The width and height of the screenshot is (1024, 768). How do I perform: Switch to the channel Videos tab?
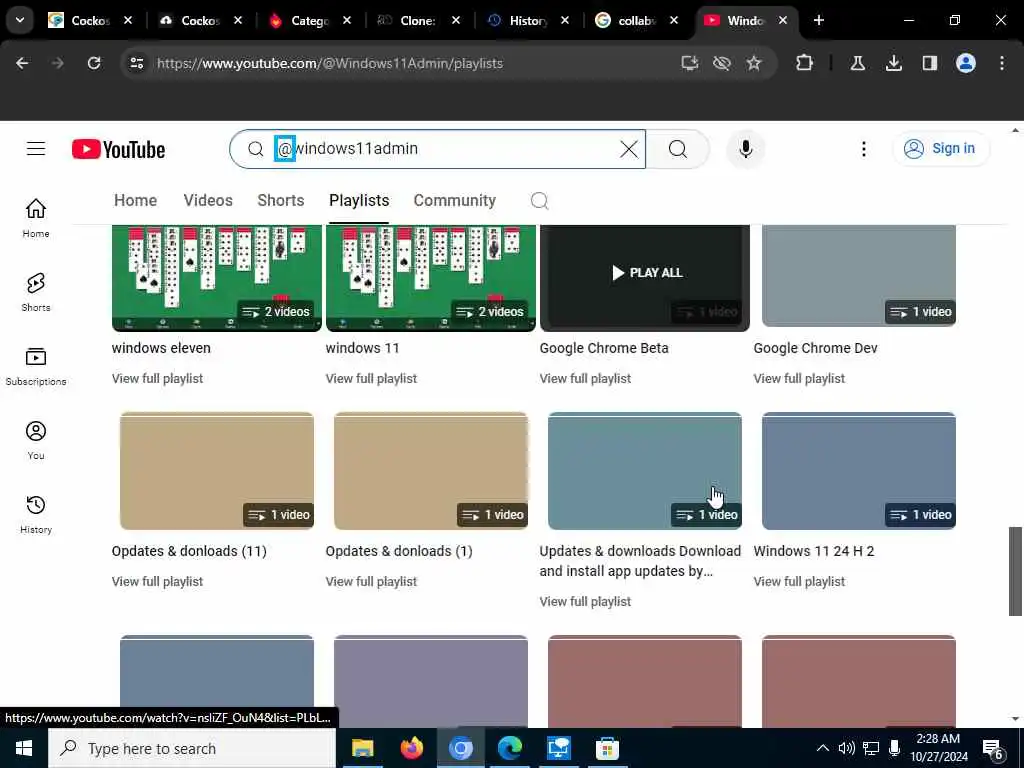208,200
